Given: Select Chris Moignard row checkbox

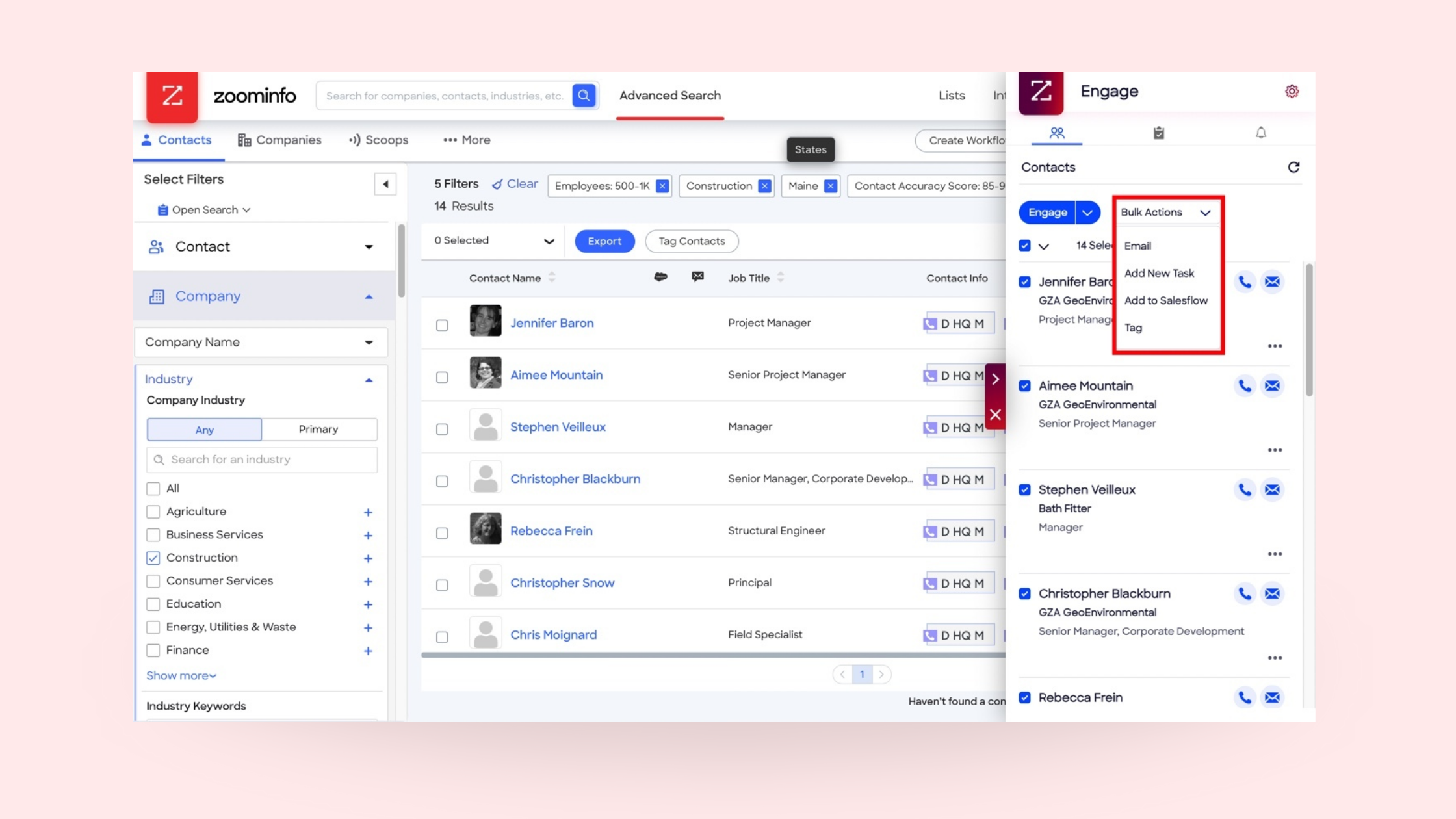Looking at the screenshot, I should coord(442,638).
